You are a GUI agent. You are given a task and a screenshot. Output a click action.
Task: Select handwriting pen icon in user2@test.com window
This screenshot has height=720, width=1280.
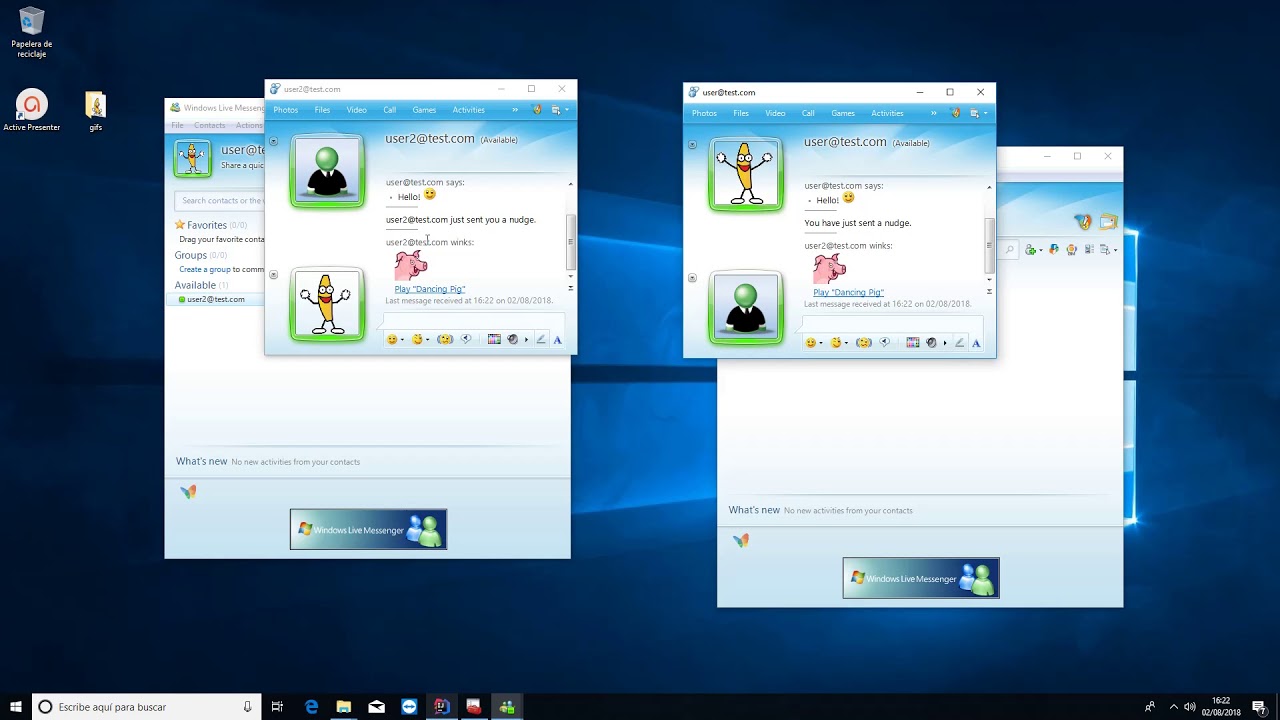click(x=541, y=340)
